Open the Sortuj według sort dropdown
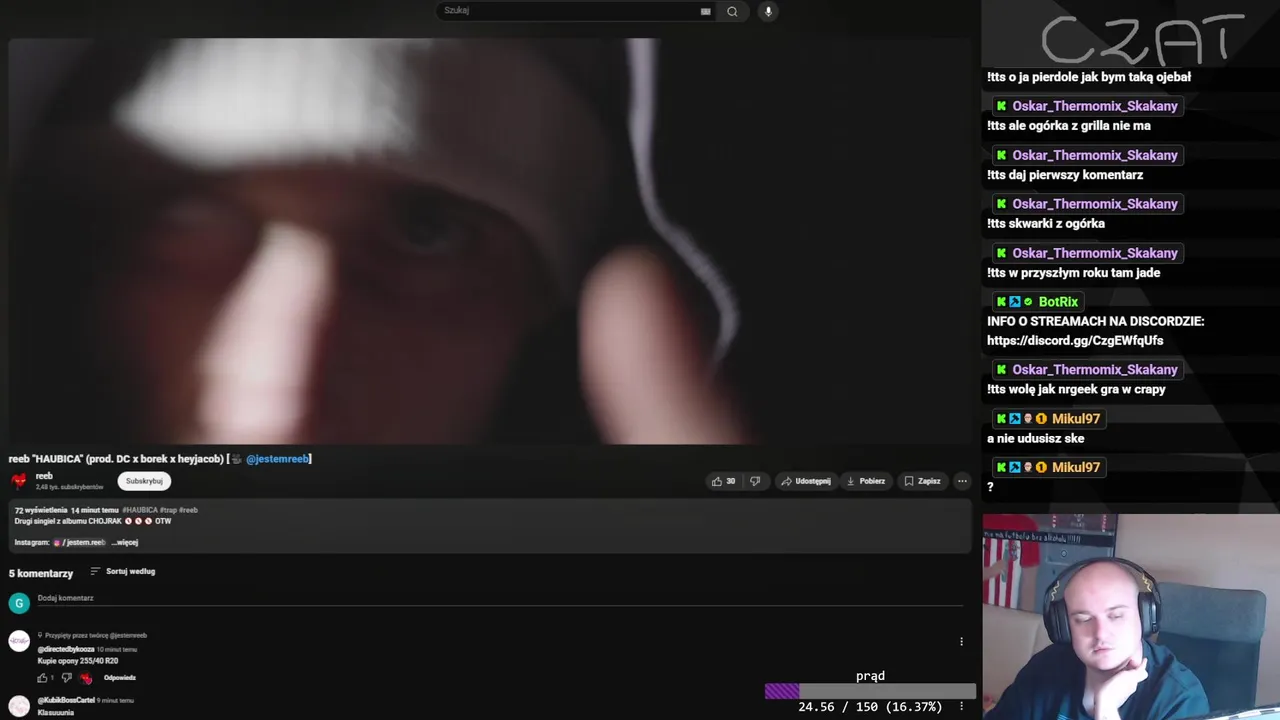 coord(123,572)
